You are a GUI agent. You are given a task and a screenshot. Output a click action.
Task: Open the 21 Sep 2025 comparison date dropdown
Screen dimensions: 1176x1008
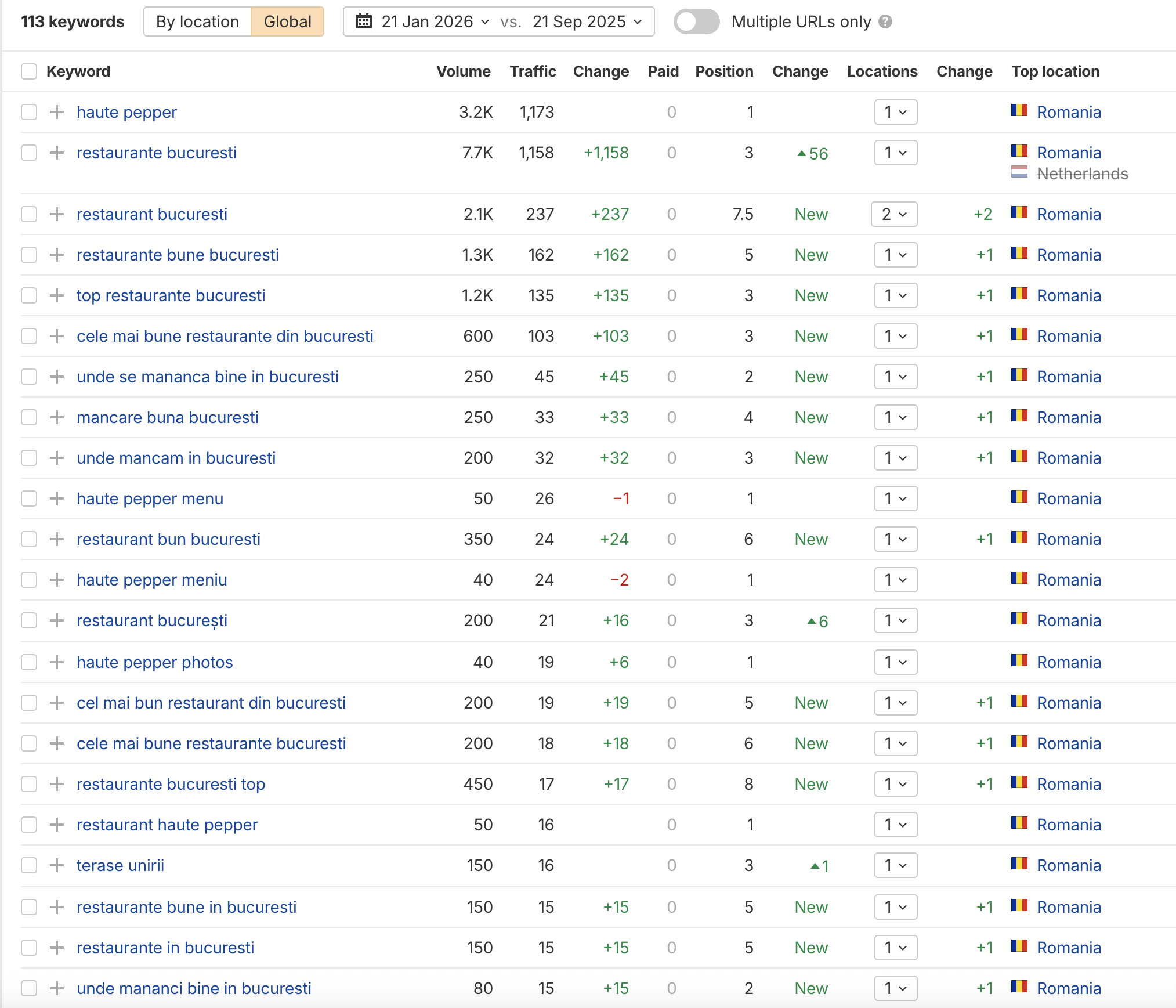[587, 22]
